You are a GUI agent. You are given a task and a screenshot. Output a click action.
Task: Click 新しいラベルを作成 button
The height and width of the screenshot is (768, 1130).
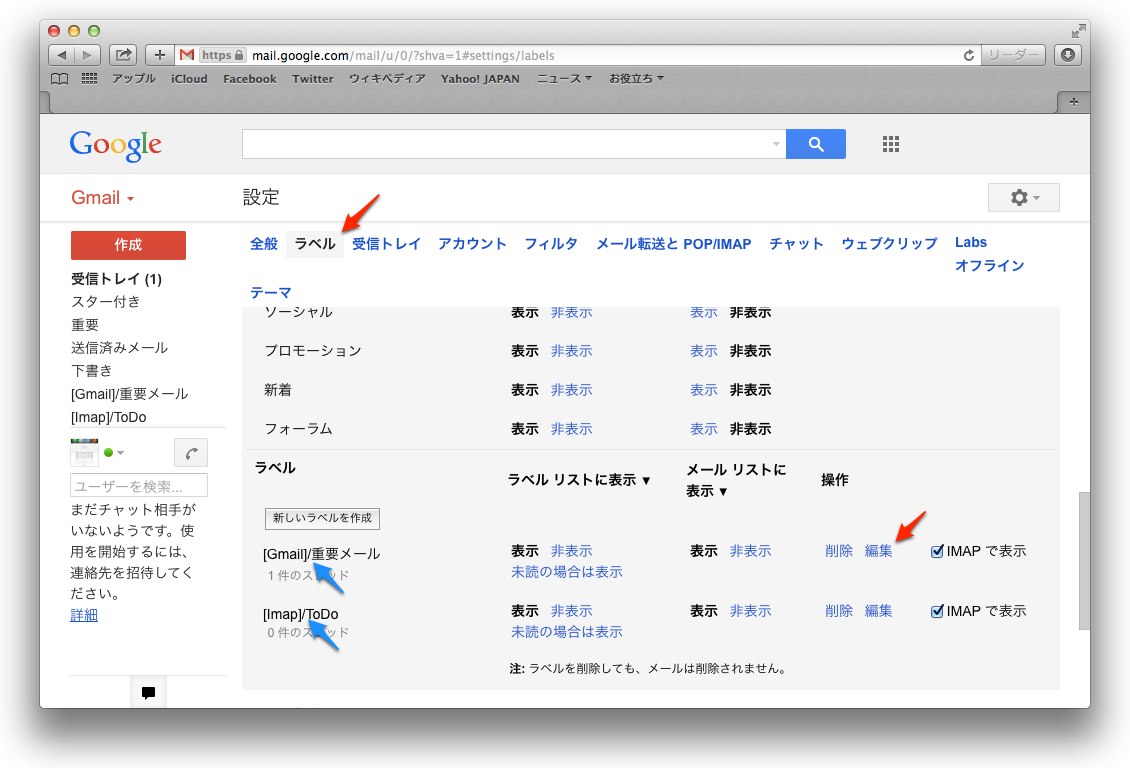[322, 518]
